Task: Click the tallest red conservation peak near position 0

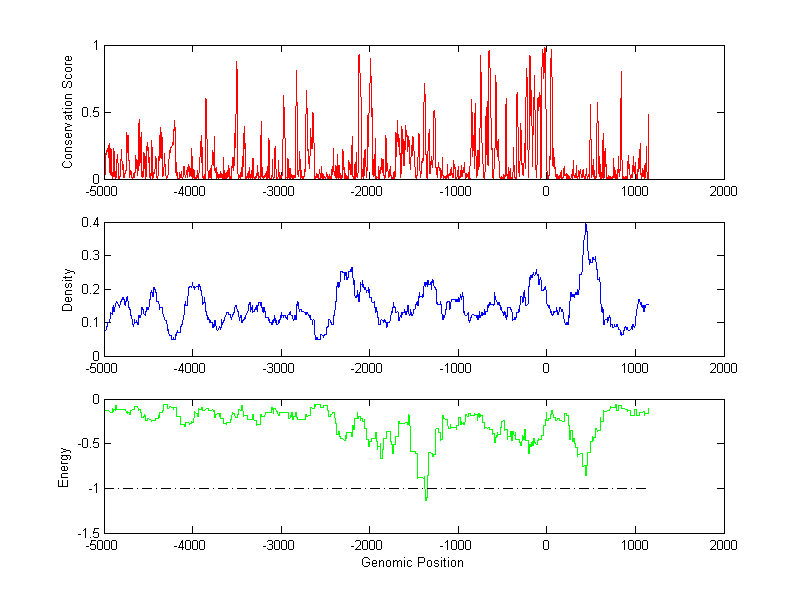Action: click(544, 50)
